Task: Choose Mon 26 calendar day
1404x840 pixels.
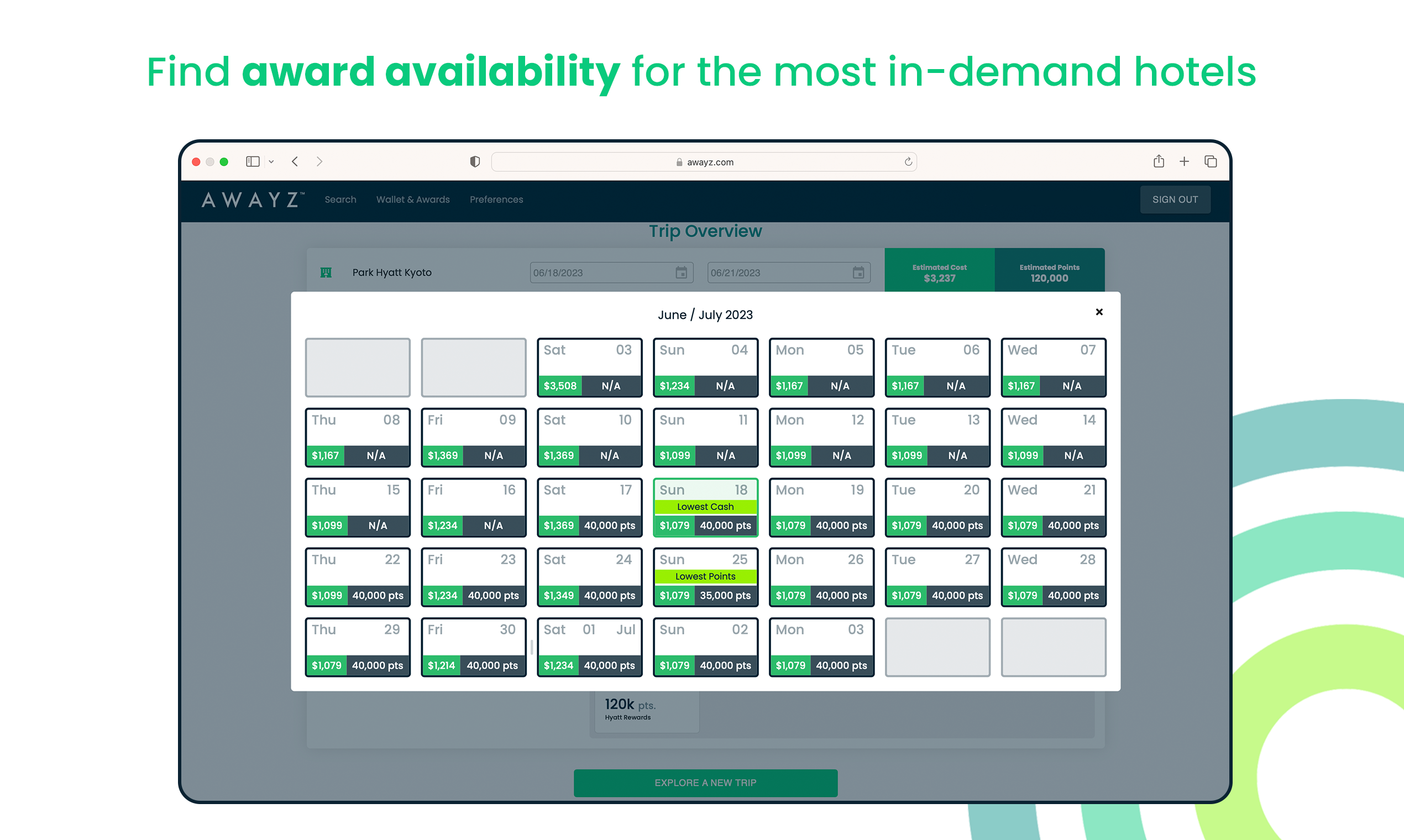Action: point(821,577)
